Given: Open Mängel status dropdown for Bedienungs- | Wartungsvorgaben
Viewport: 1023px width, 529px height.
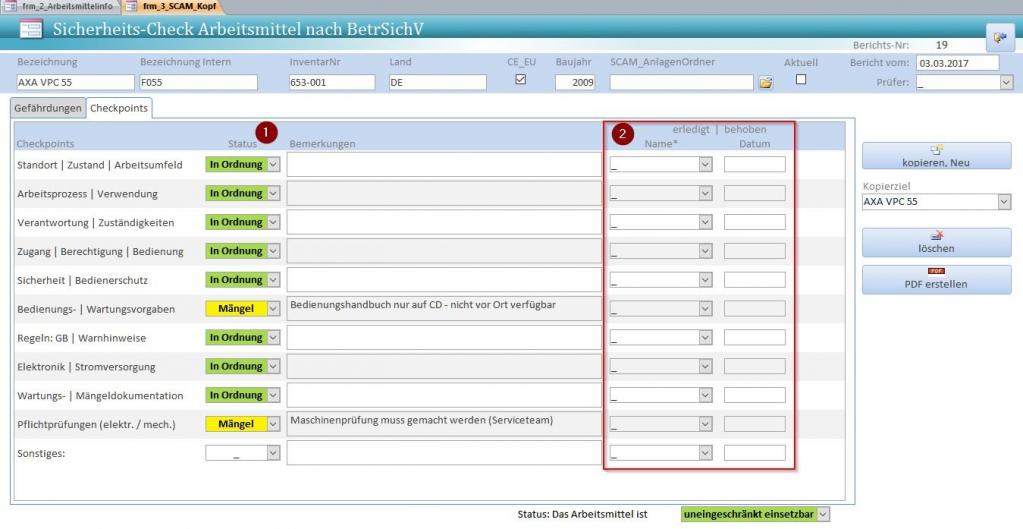Looking at the screenshot, I should [273, 309].
